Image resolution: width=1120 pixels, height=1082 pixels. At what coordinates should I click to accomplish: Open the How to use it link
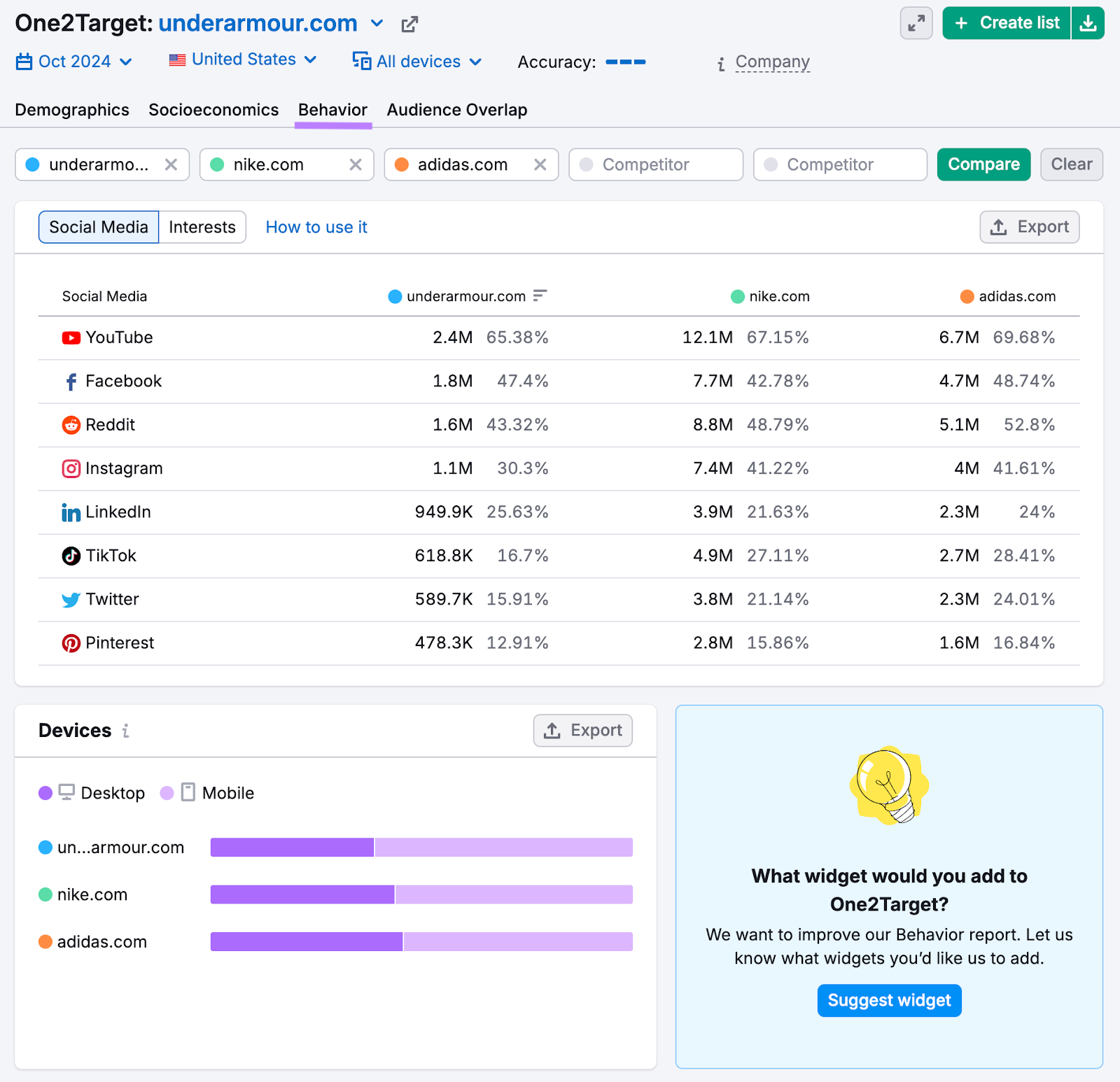point(316,227)
